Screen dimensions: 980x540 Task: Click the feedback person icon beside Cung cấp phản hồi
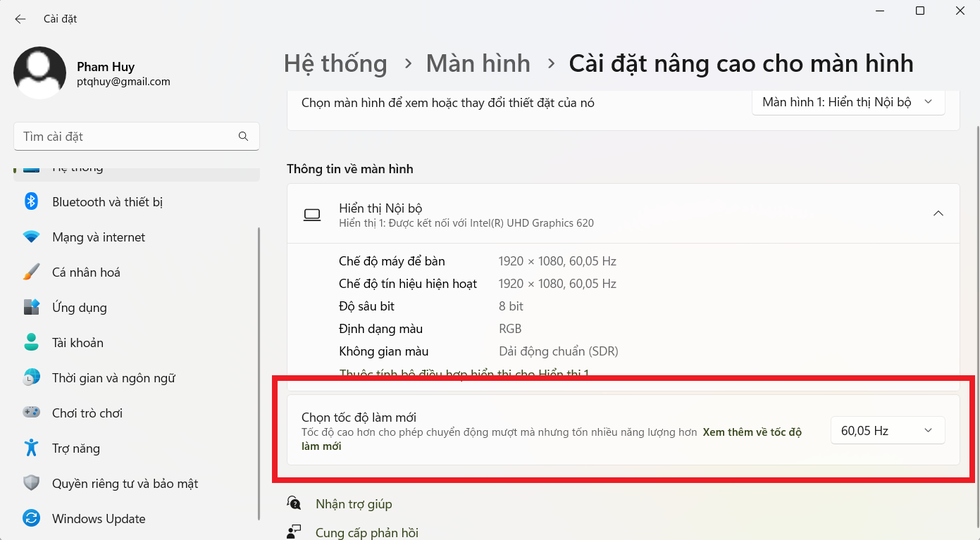[294, 532]
